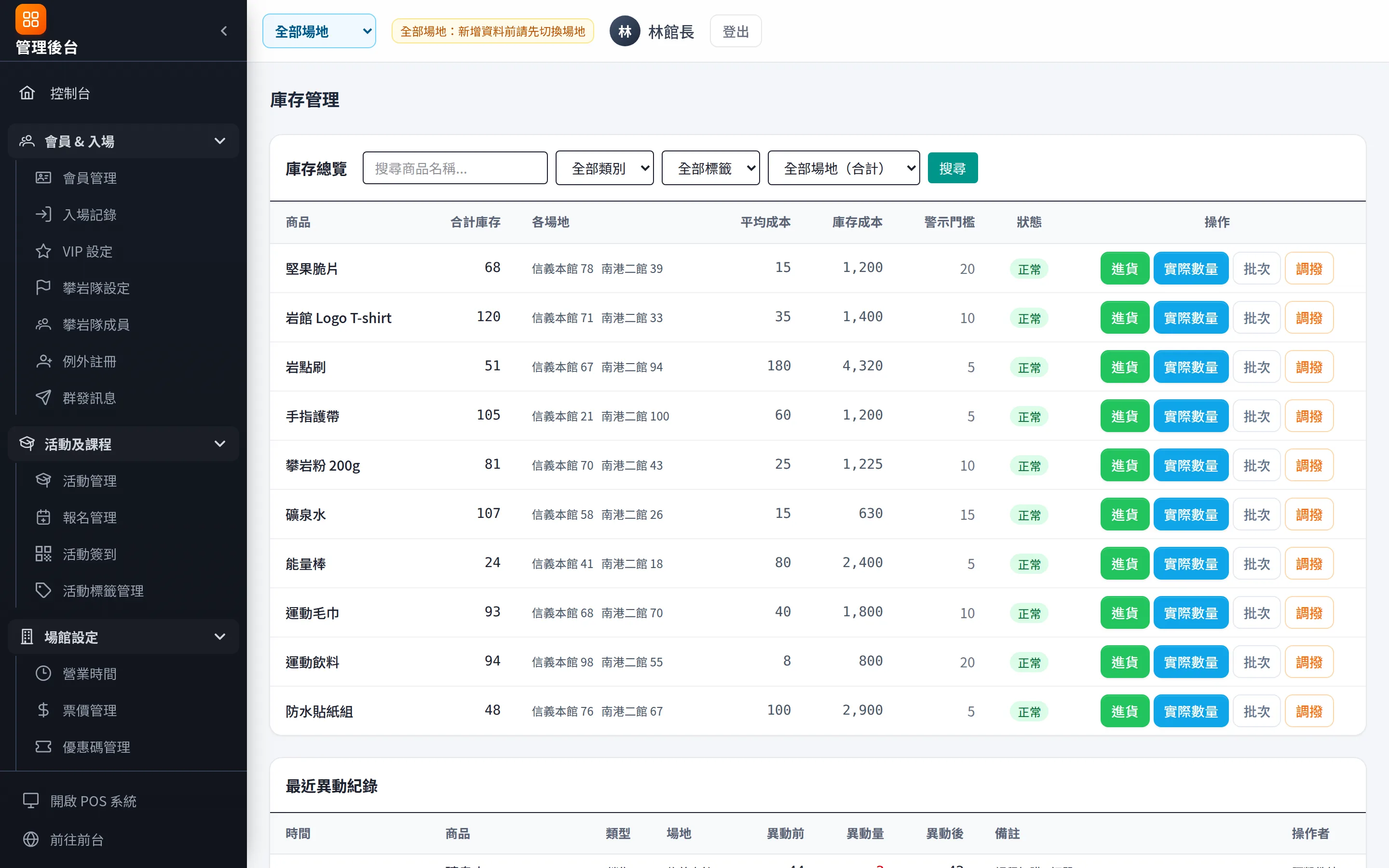Click the tag icon for 活動標籤管理
Screen dimensions: 1389x868
pos(43,591)
